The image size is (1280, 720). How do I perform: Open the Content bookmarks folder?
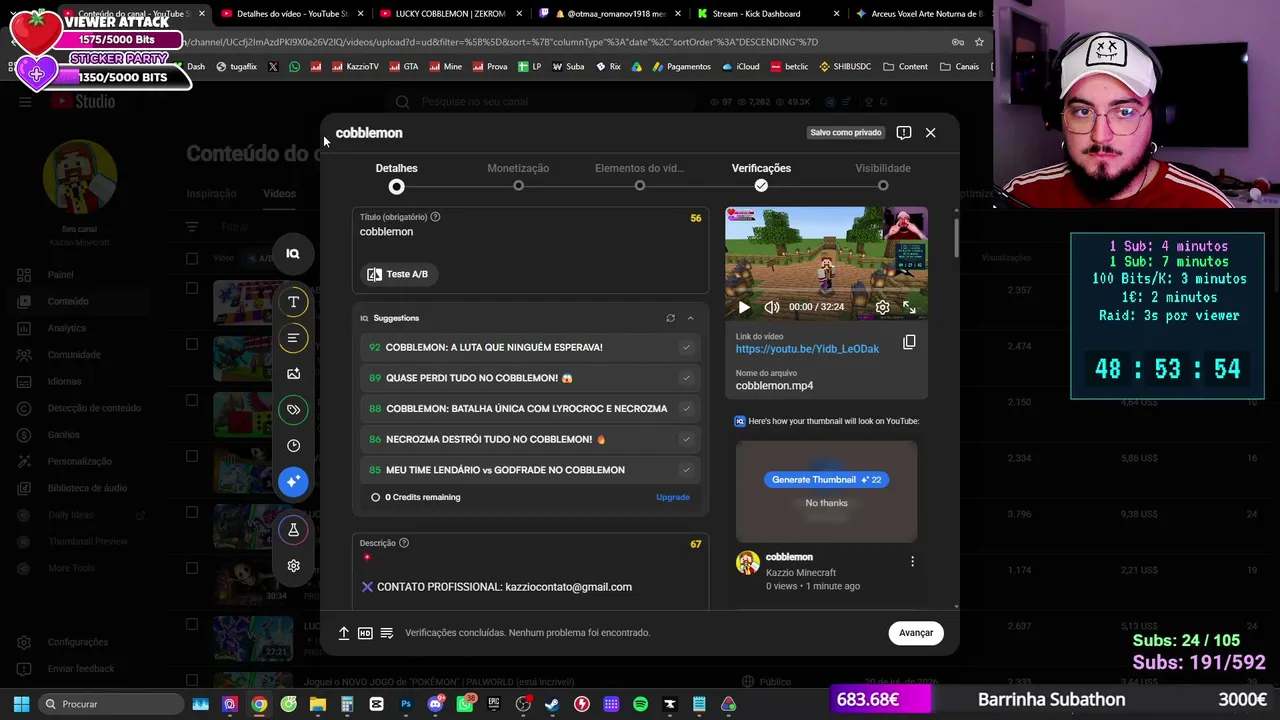(906, 67)
